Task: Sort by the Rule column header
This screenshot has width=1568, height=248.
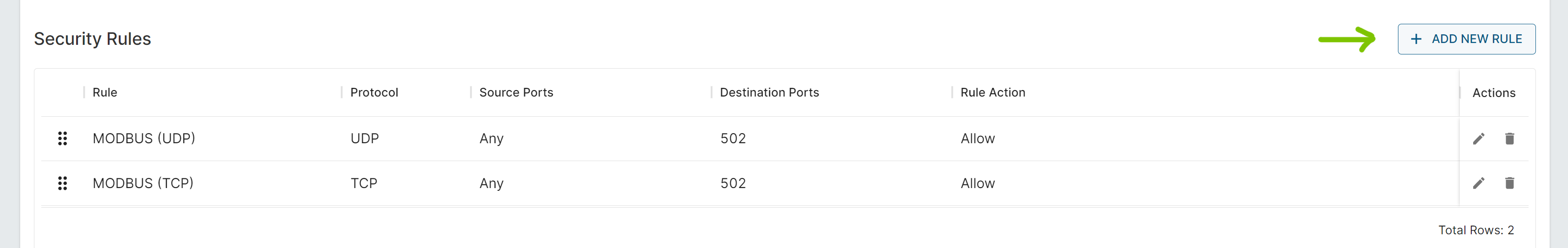Action: pos(105,92)
